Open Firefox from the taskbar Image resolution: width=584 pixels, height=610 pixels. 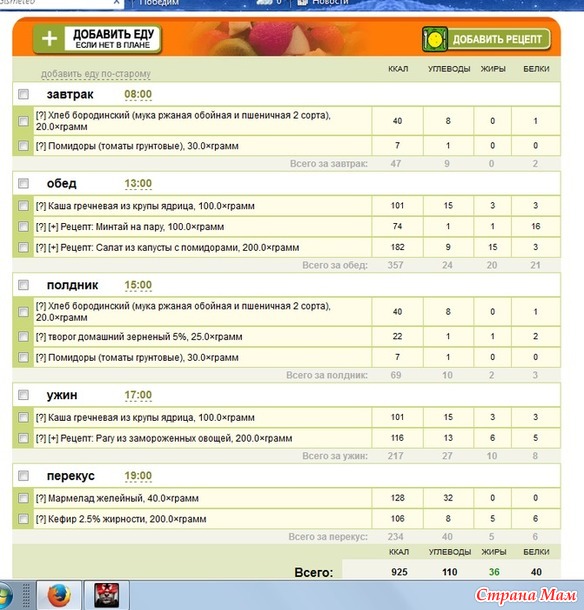[x=59, y=595]
